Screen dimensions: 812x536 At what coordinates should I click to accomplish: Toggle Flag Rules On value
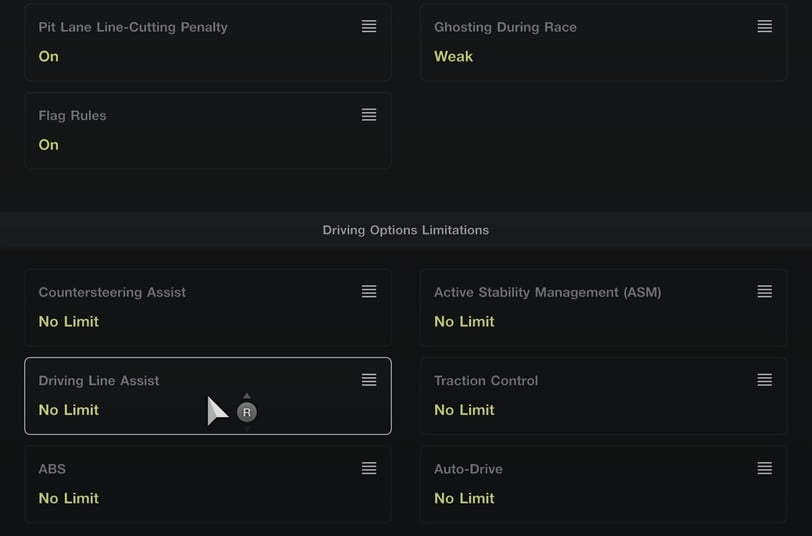pyautogui.click(x=48, y=145)
